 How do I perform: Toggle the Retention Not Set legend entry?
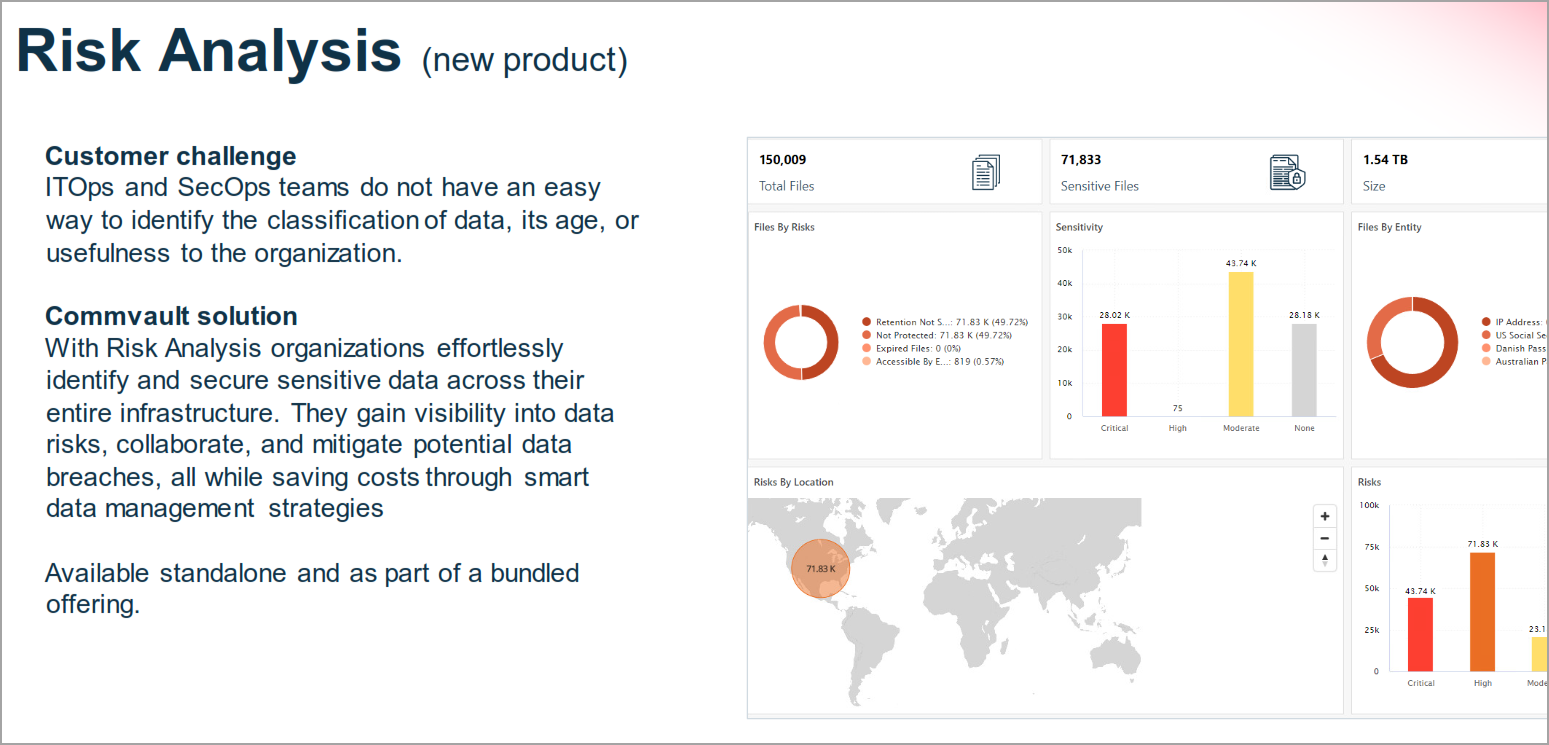click(945, 322)
